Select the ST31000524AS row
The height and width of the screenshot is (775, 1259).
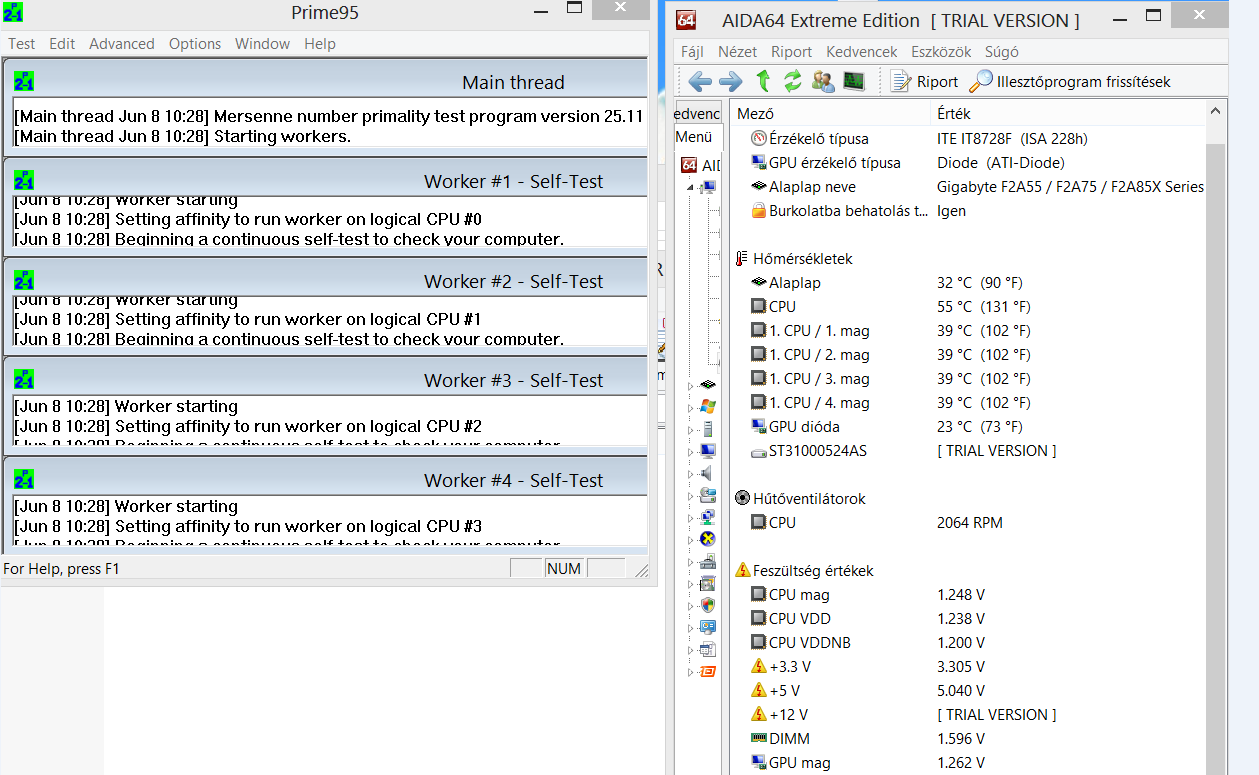(968, 451)
